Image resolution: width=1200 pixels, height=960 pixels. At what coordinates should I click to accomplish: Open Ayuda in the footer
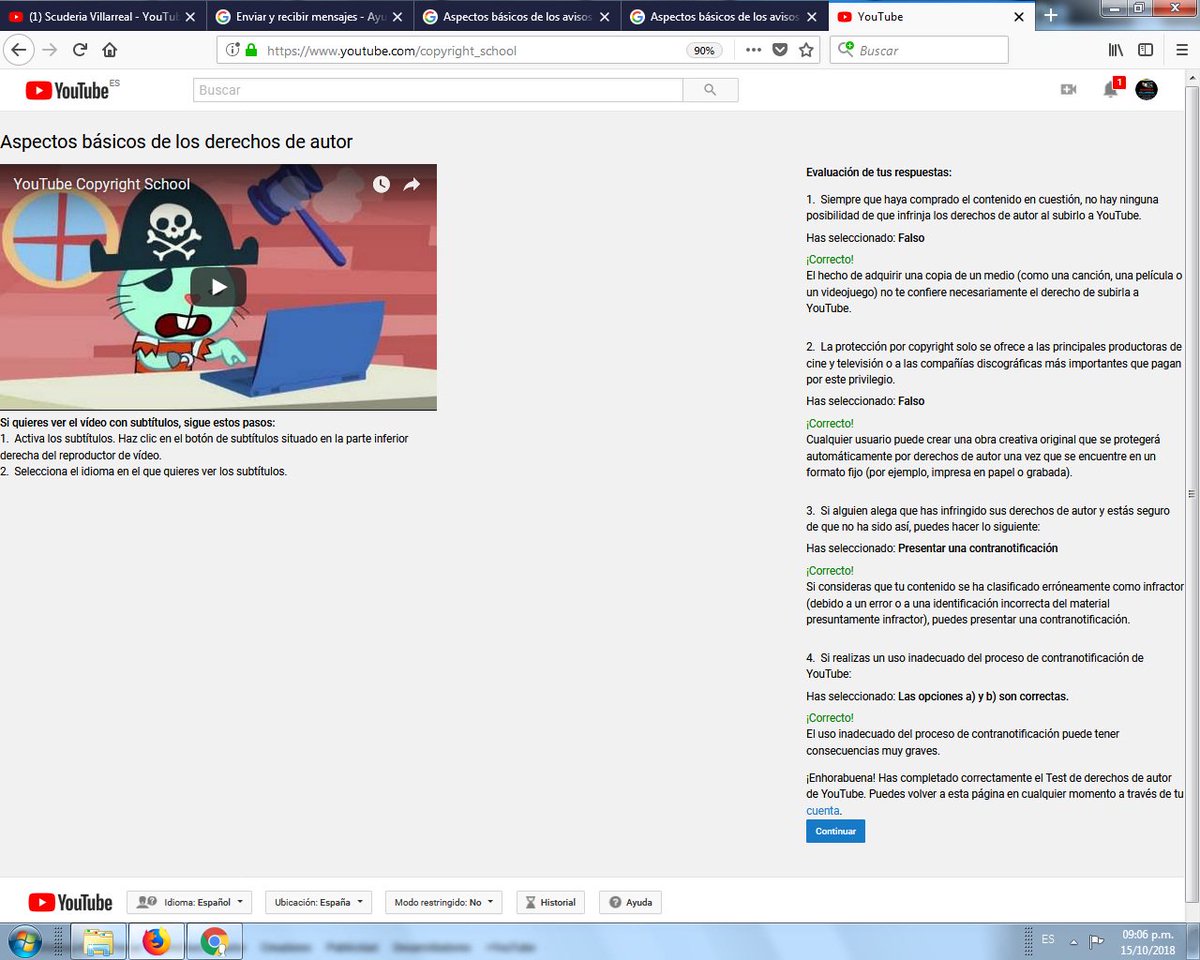630,902
